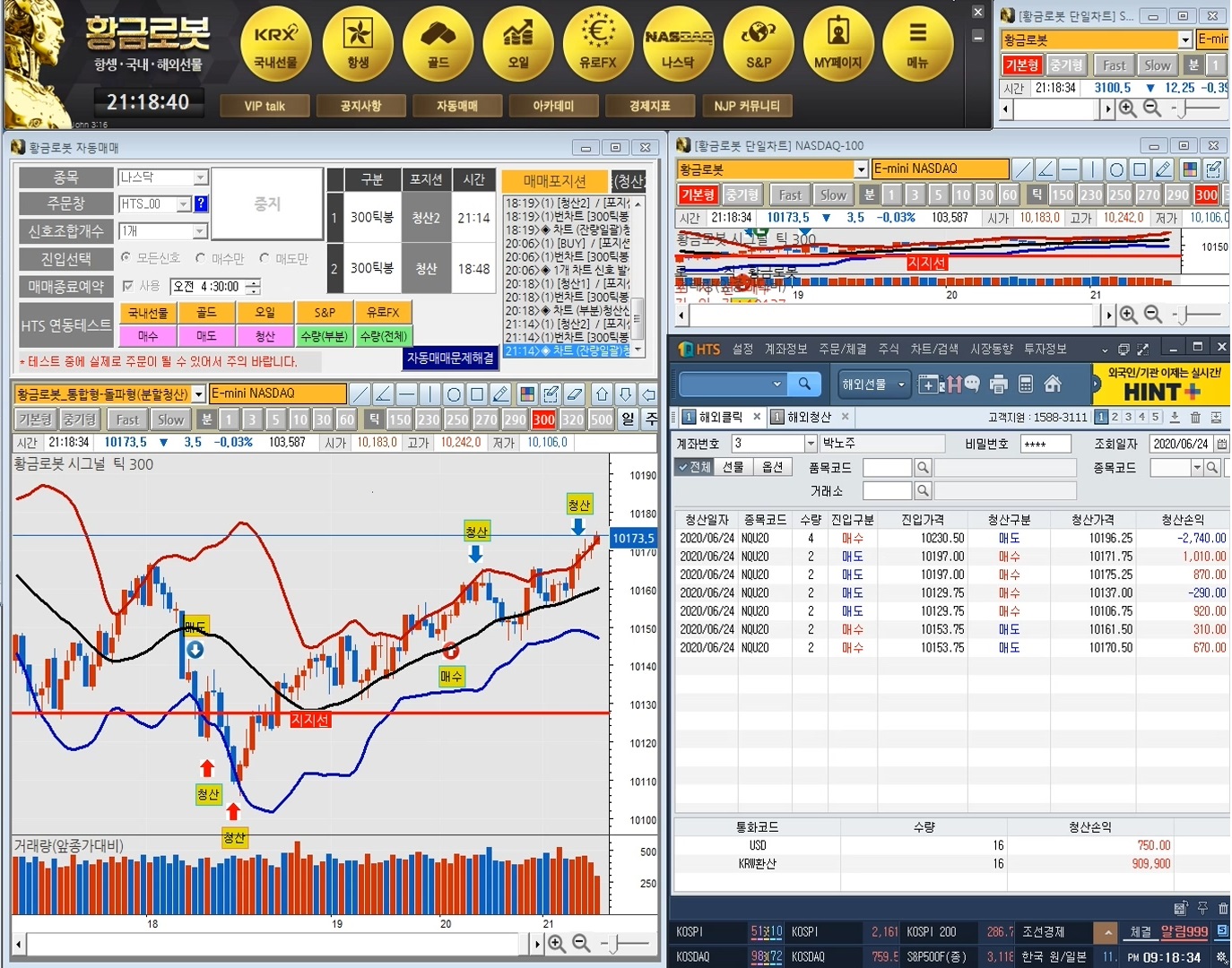Toggle the 사용 checkbox for 매매종료예약

click(x=128, y=286)
